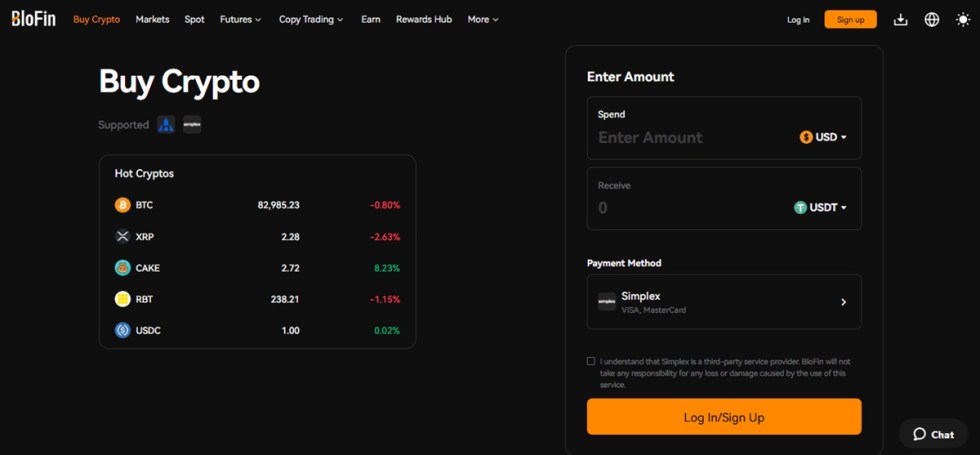Expand the Futures menu
Viewport: 980px width, 455px height.
point(240,19)
